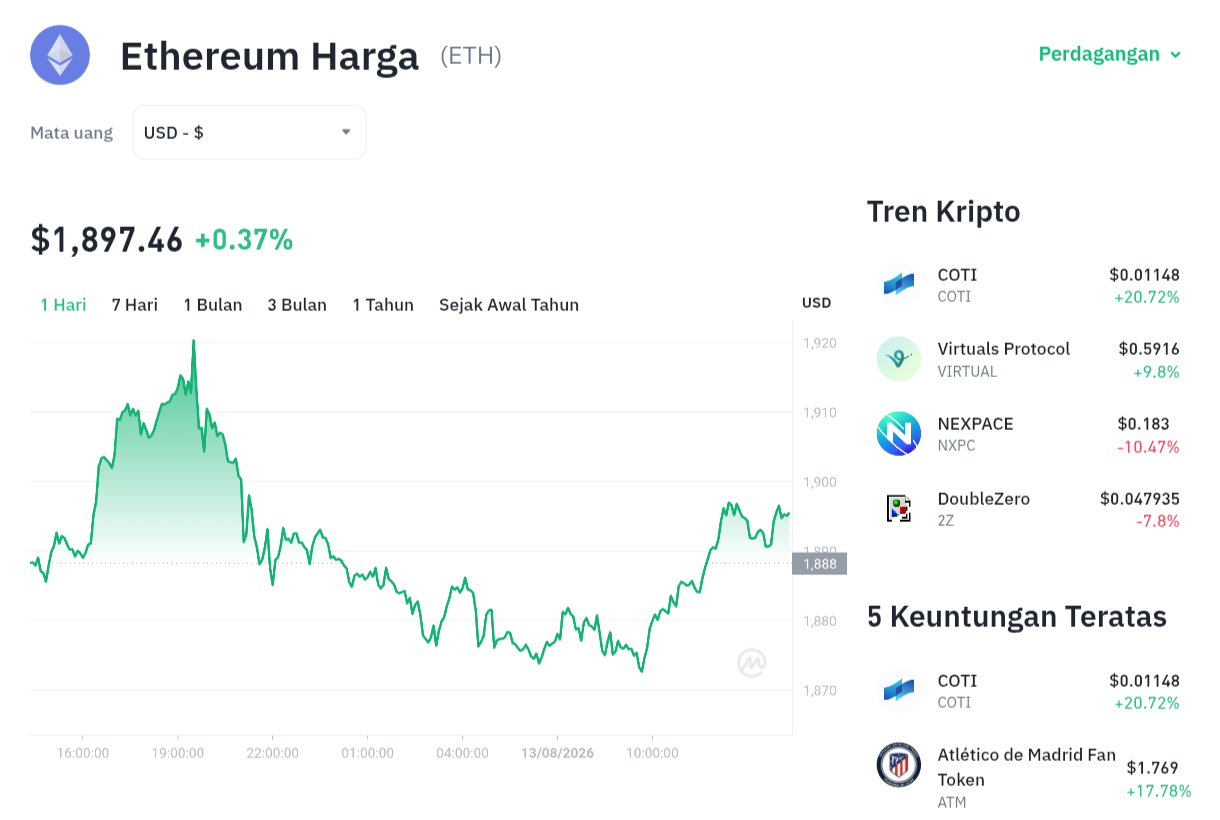1220x820 pixels.
Task: Click the CoinMarketCap watermark logo on chart
Action: coord(752,663)
